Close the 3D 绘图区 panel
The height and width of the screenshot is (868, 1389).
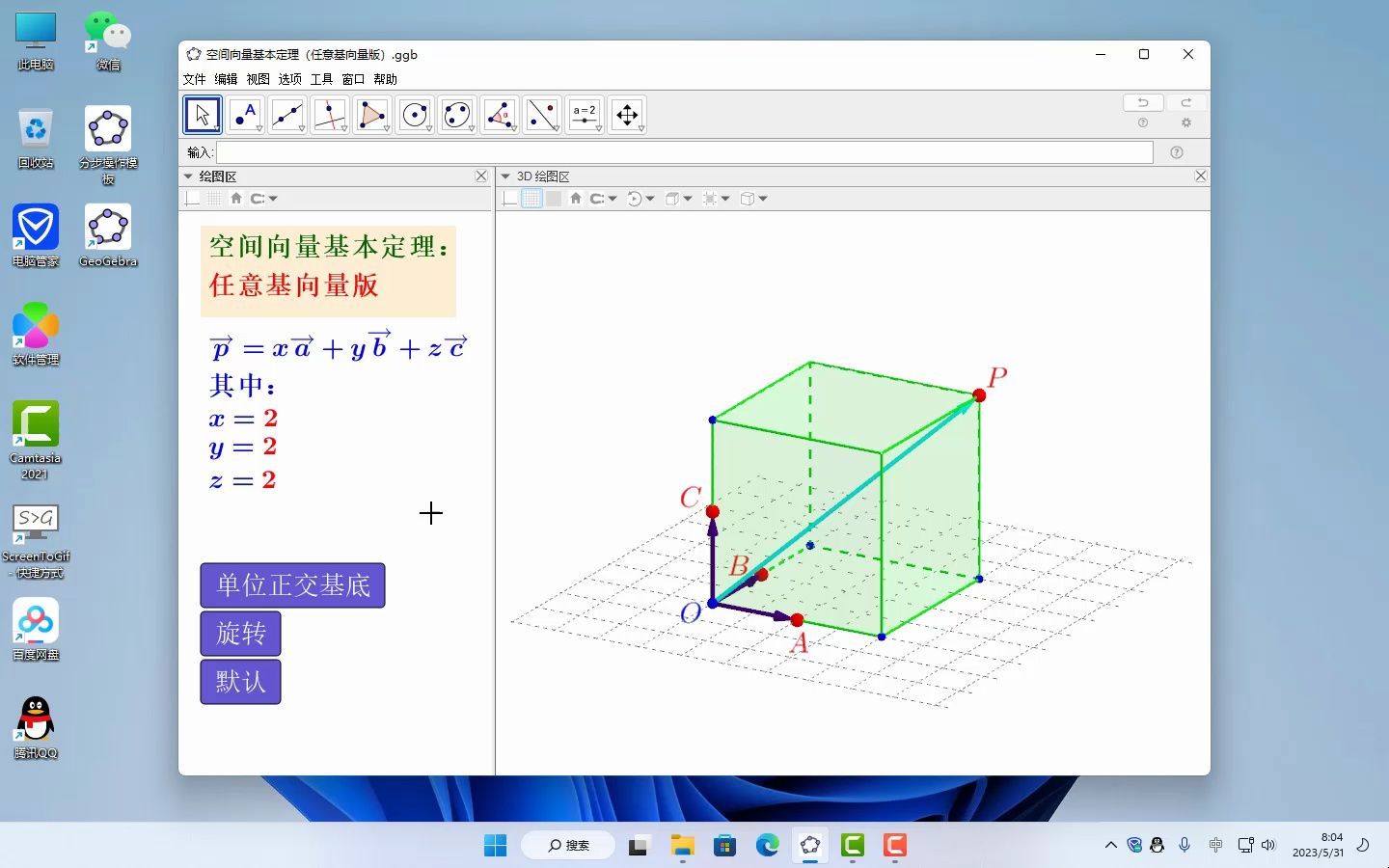1201,176
